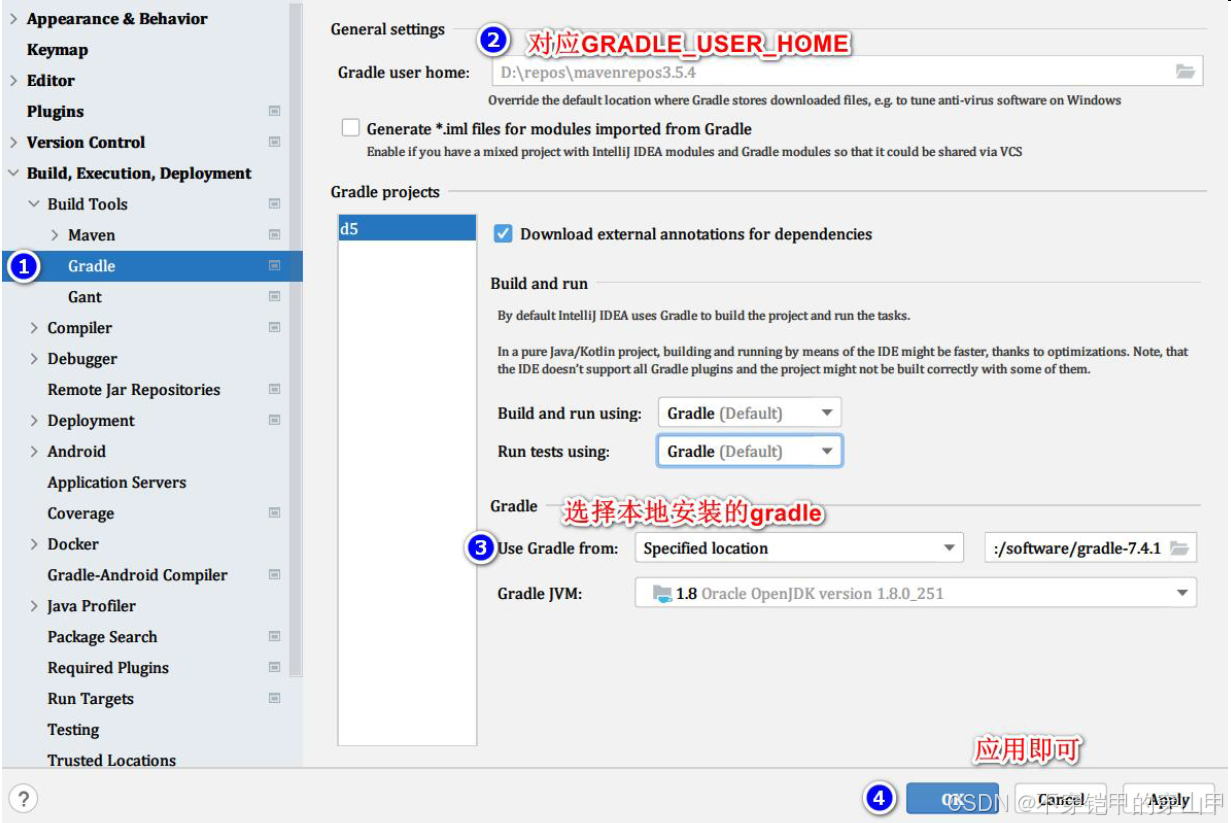This screenshot has width=1231, height=823.
Task: Click the JDK folder icon in Gradle JVM
Action: 662,594
